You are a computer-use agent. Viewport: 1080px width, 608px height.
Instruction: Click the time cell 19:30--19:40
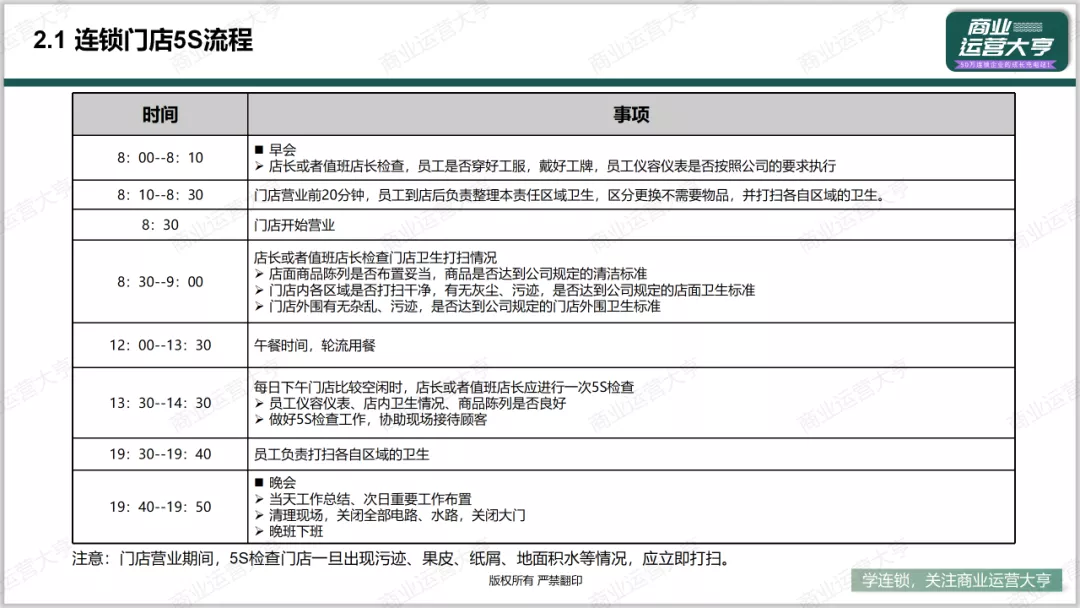point(160,454)
